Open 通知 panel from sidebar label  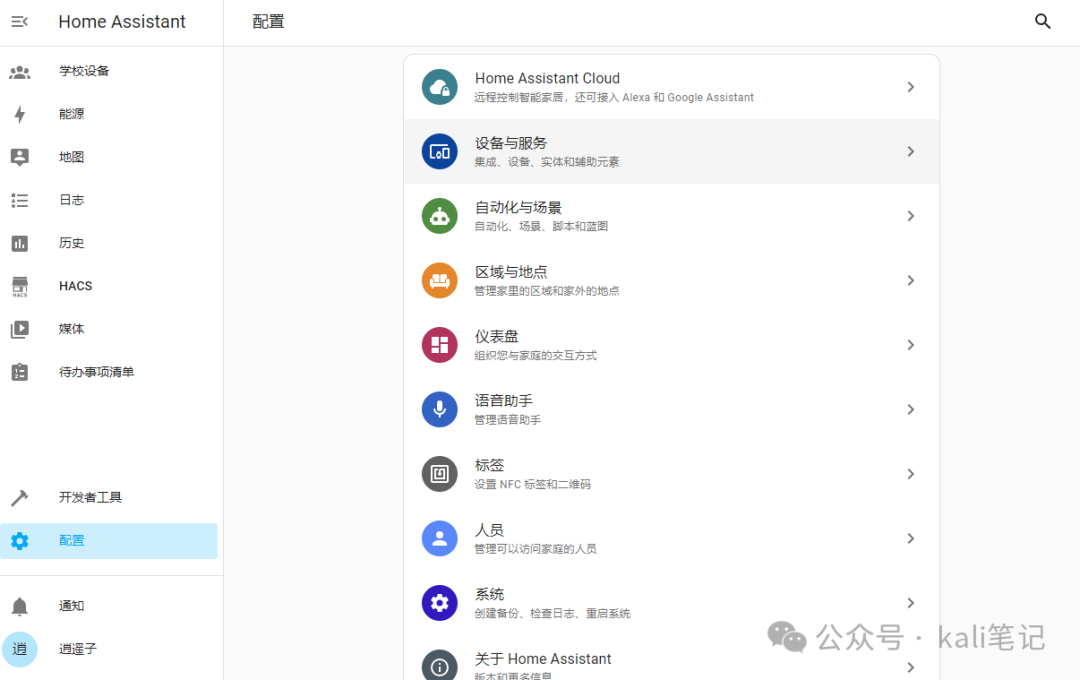click(x=72, y=606)
